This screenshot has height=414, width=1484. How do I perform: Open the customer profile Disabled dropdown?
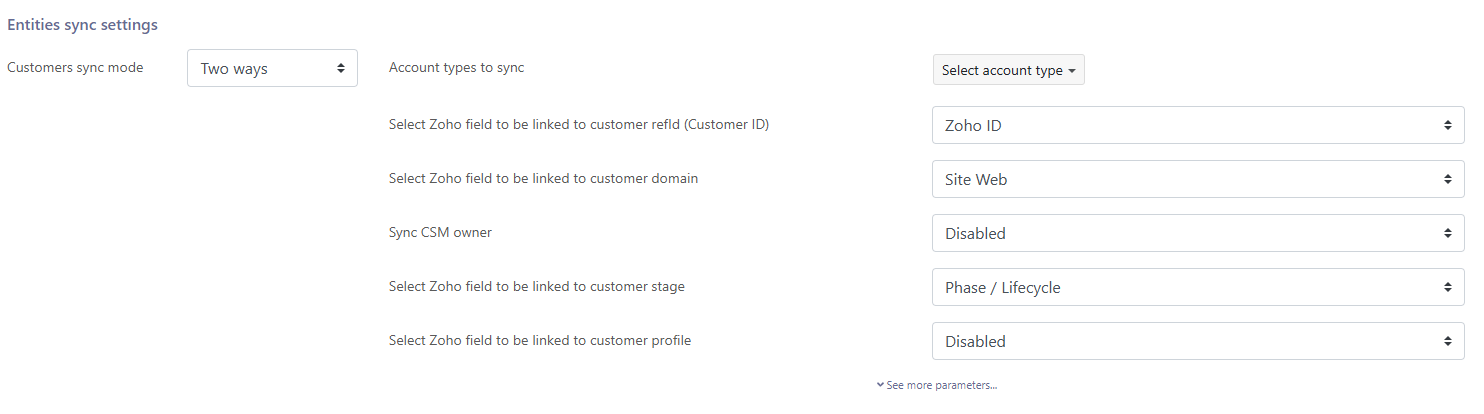[1197, 341]
